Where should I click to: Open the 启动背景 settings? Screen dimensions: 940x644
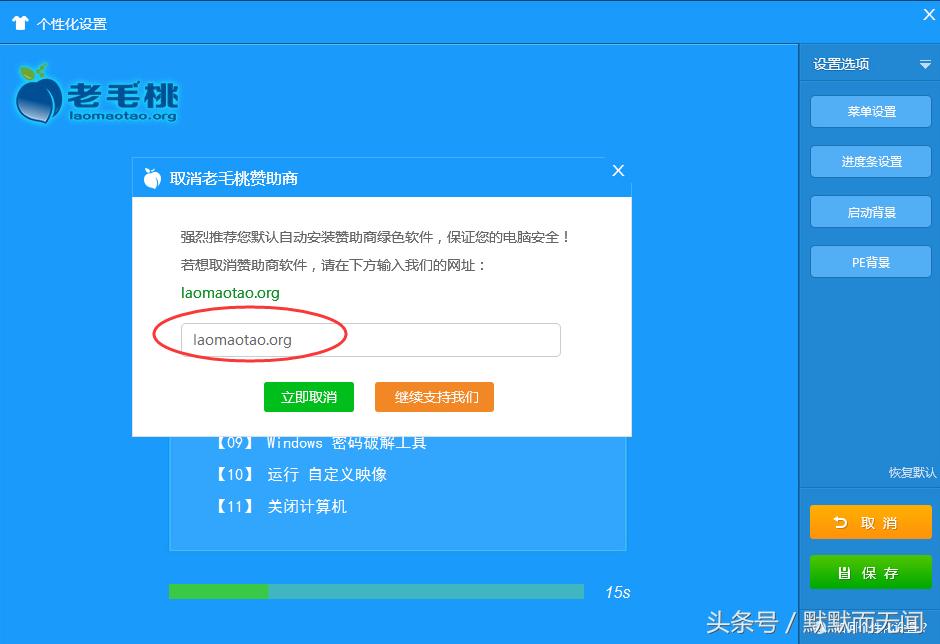[869, 211]
